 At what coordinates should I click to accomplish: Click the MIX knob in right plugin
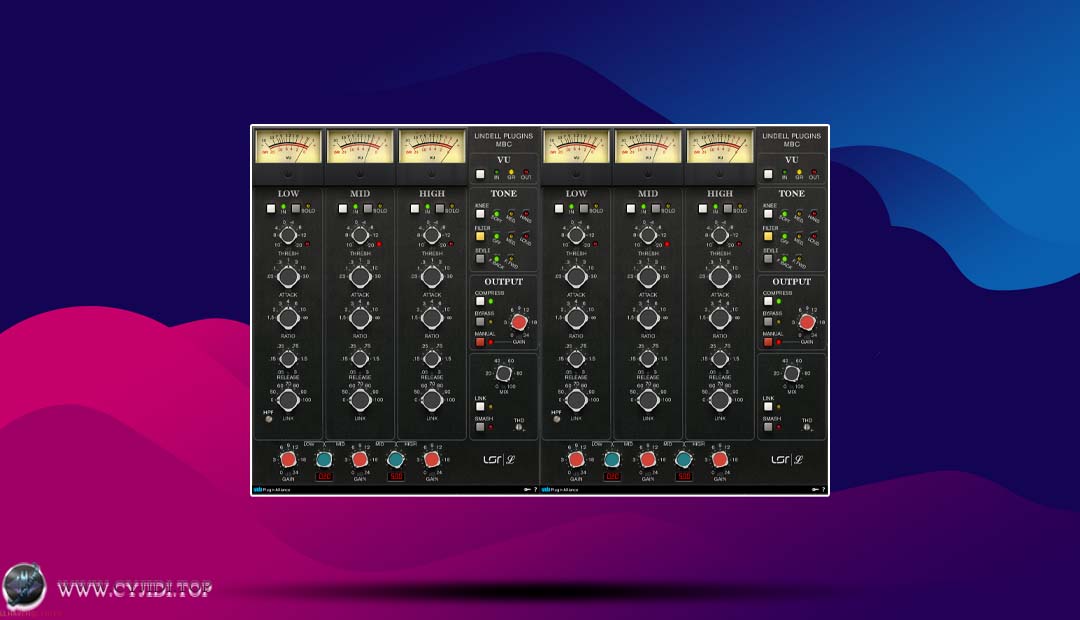[791, 373]
